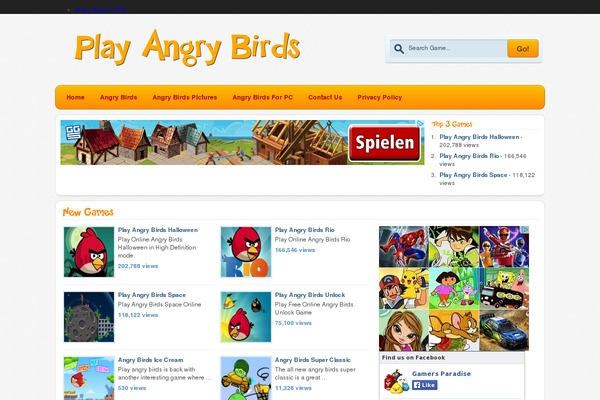
Task: Open the Contact Us page
Action: [325, 97]
